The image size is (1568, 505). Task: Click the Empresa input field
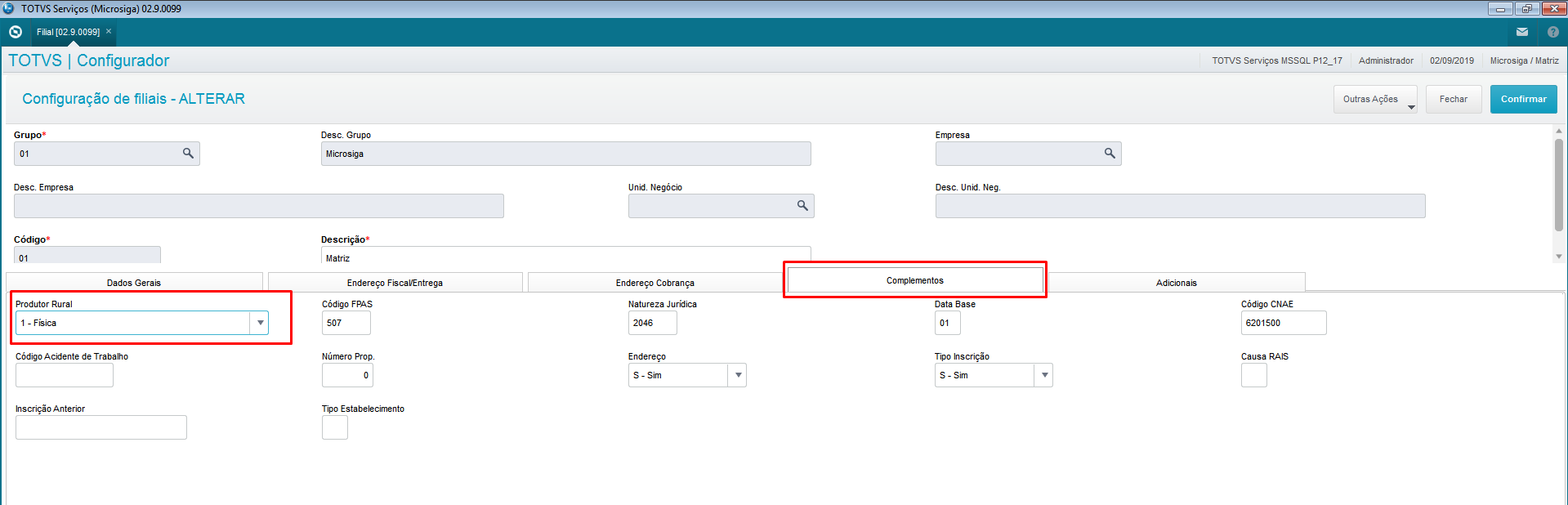click(x=1028, y=154)
